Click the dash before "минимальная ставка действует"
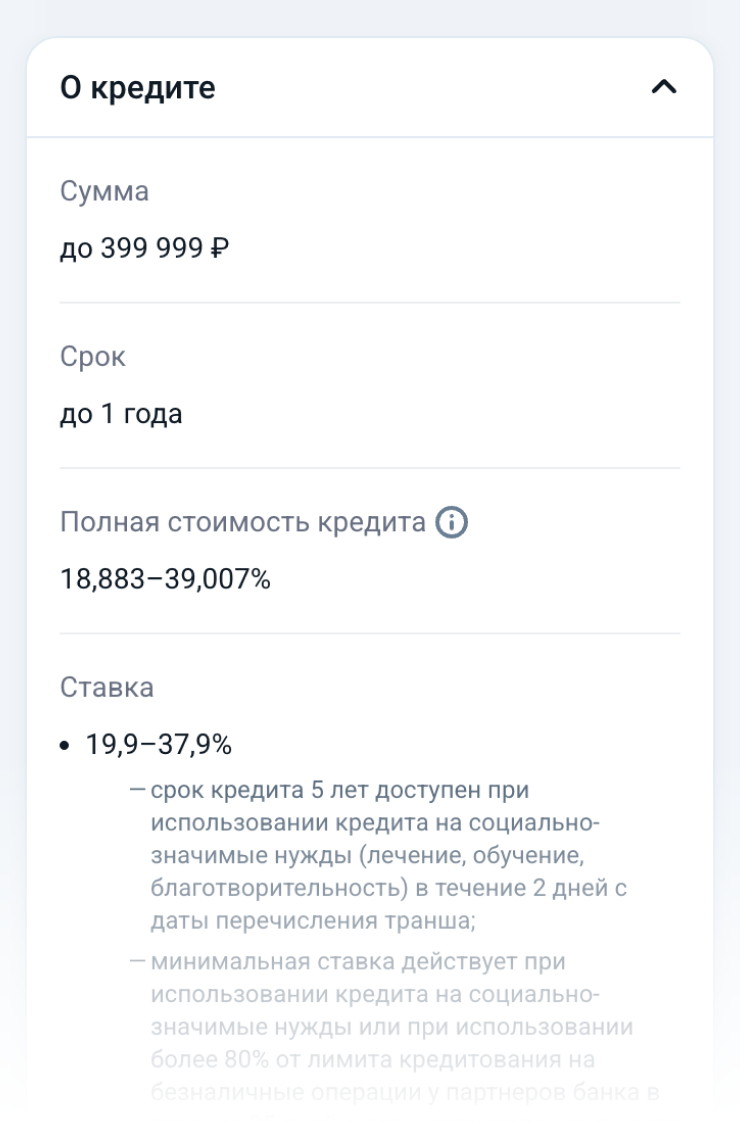 pyautogui.click(x=139, y=963)
